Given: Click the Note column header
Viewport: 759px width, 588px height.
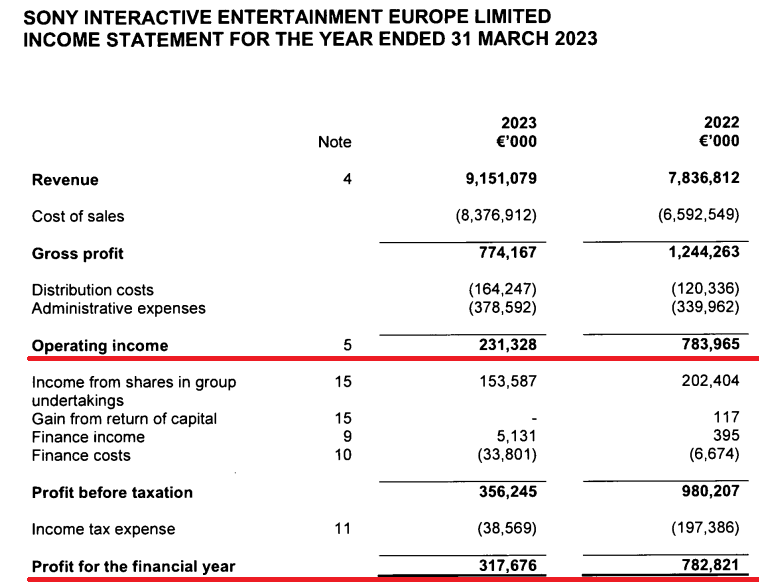Looking at the screenshot, I should [x=334, y=142].
